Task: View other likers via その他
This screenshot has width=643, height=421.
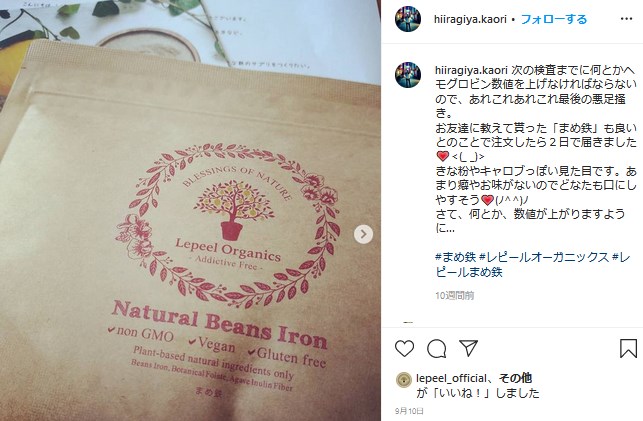Action: (x=515, y=378)
